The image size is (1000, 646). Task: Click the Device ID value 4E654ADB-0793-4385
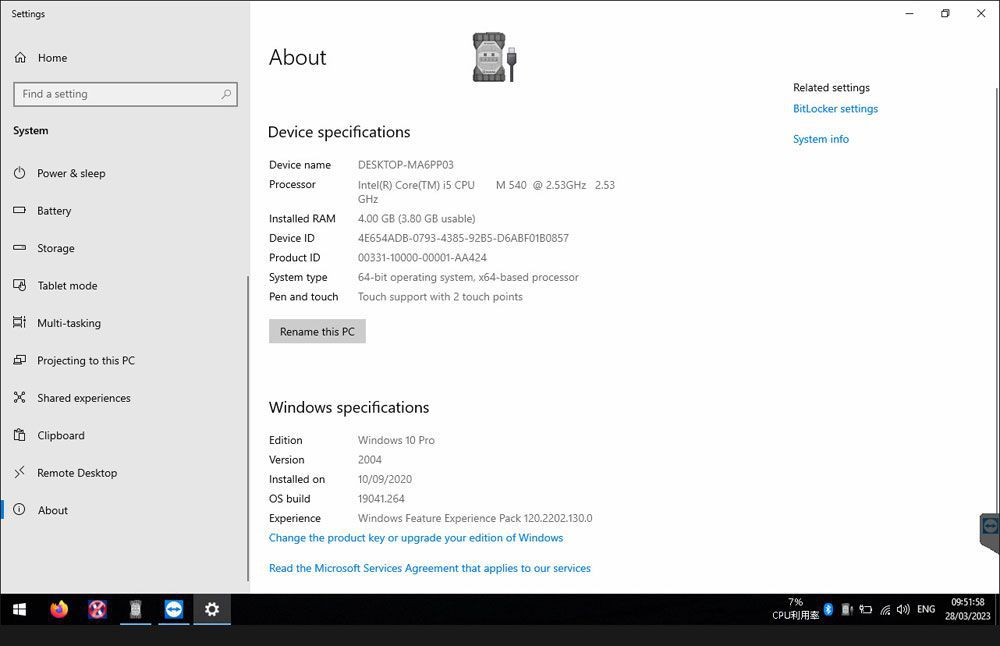[463, 239]
